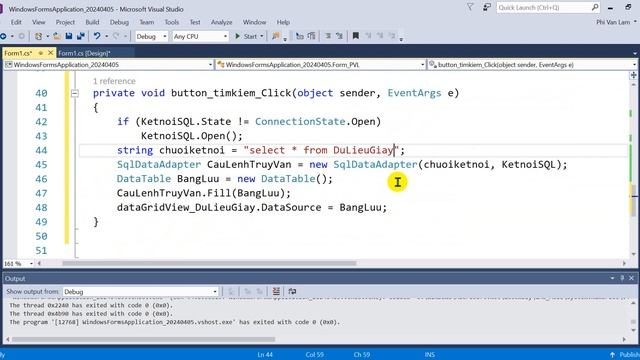
Task: Expand the Start button dropdown arrow
Action: pyautogui.click(x=262, y=36)
